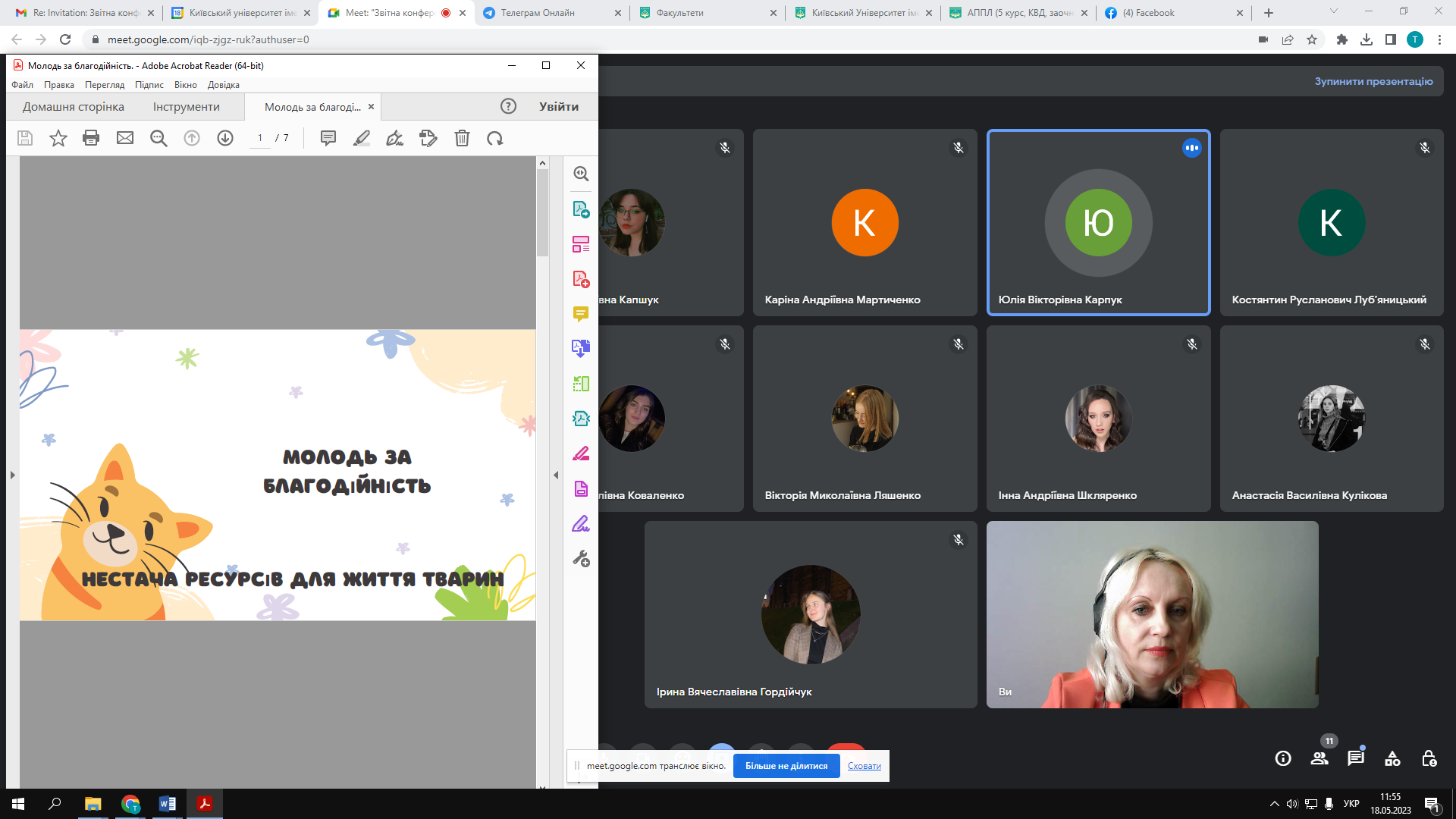Image resolution: width=1456 pixels, height=819 pixels.
Task: Open the Перегляд menu
Action: pos(105,85)
